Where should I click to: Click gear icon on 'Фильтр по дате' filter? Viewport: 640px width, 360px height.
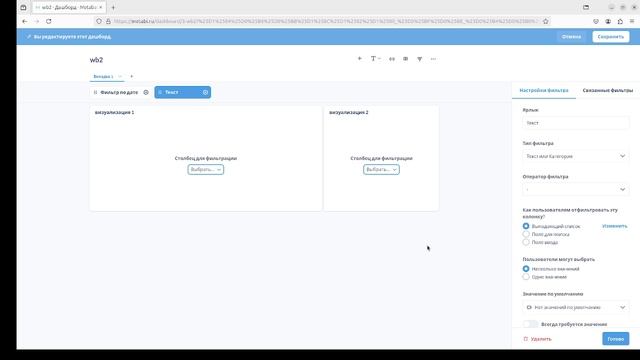(x=146, y=92)
